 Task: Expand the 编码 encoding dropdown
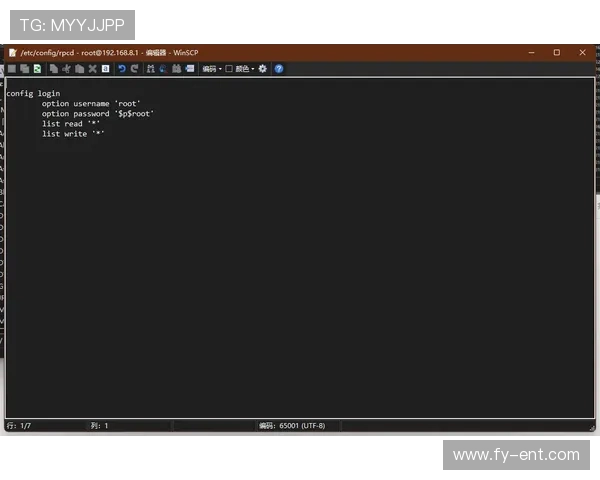(x=212, y=69)
